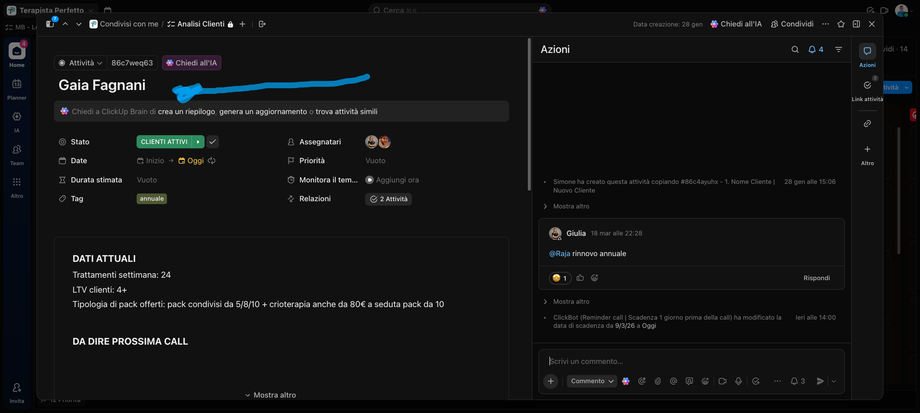Click the Oggi due date

[191, 161]
